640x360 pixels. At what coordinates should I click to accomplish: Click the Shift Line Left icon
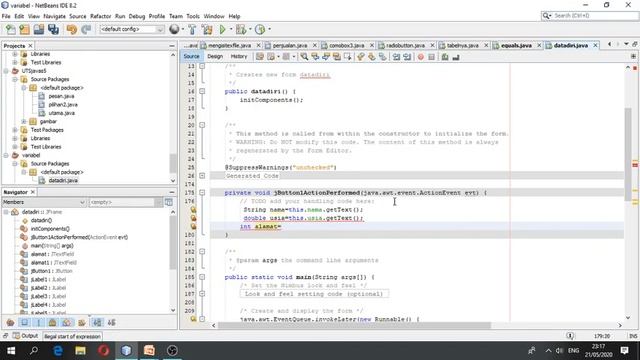pos(396,57)
